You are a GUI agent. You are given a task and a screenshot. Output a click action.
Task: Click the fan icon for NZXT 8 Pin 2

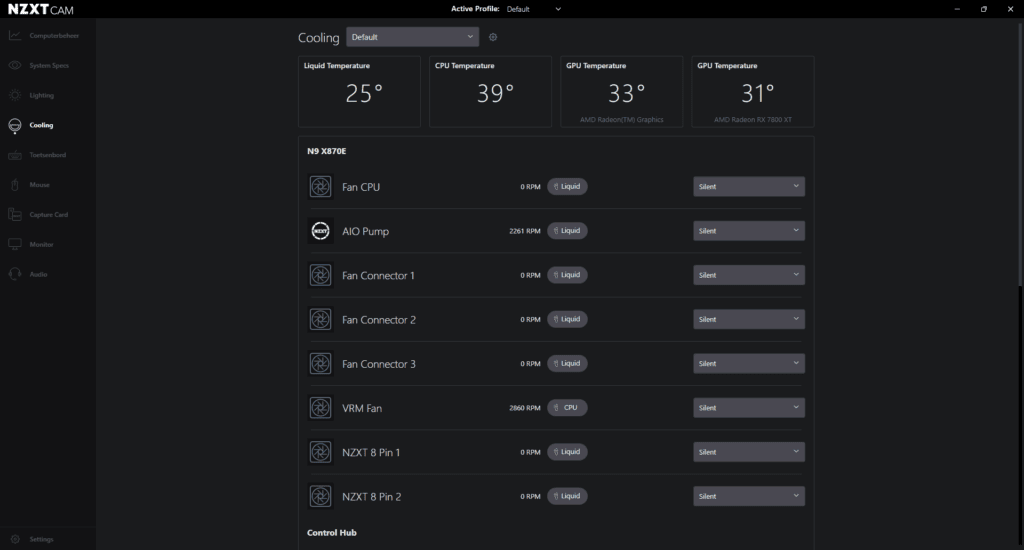tap(320, 496)
